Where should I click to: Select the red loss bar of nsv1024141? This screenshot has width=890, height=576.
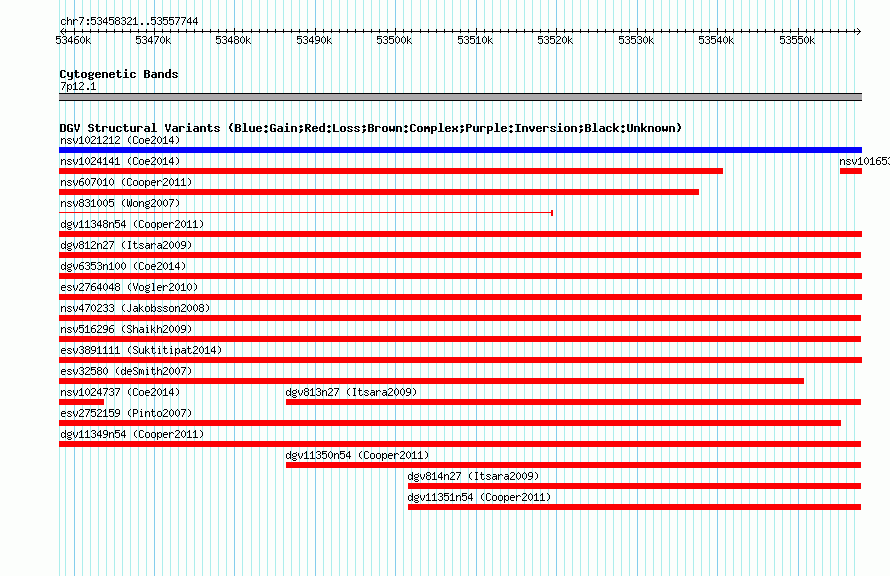point(391,171)
